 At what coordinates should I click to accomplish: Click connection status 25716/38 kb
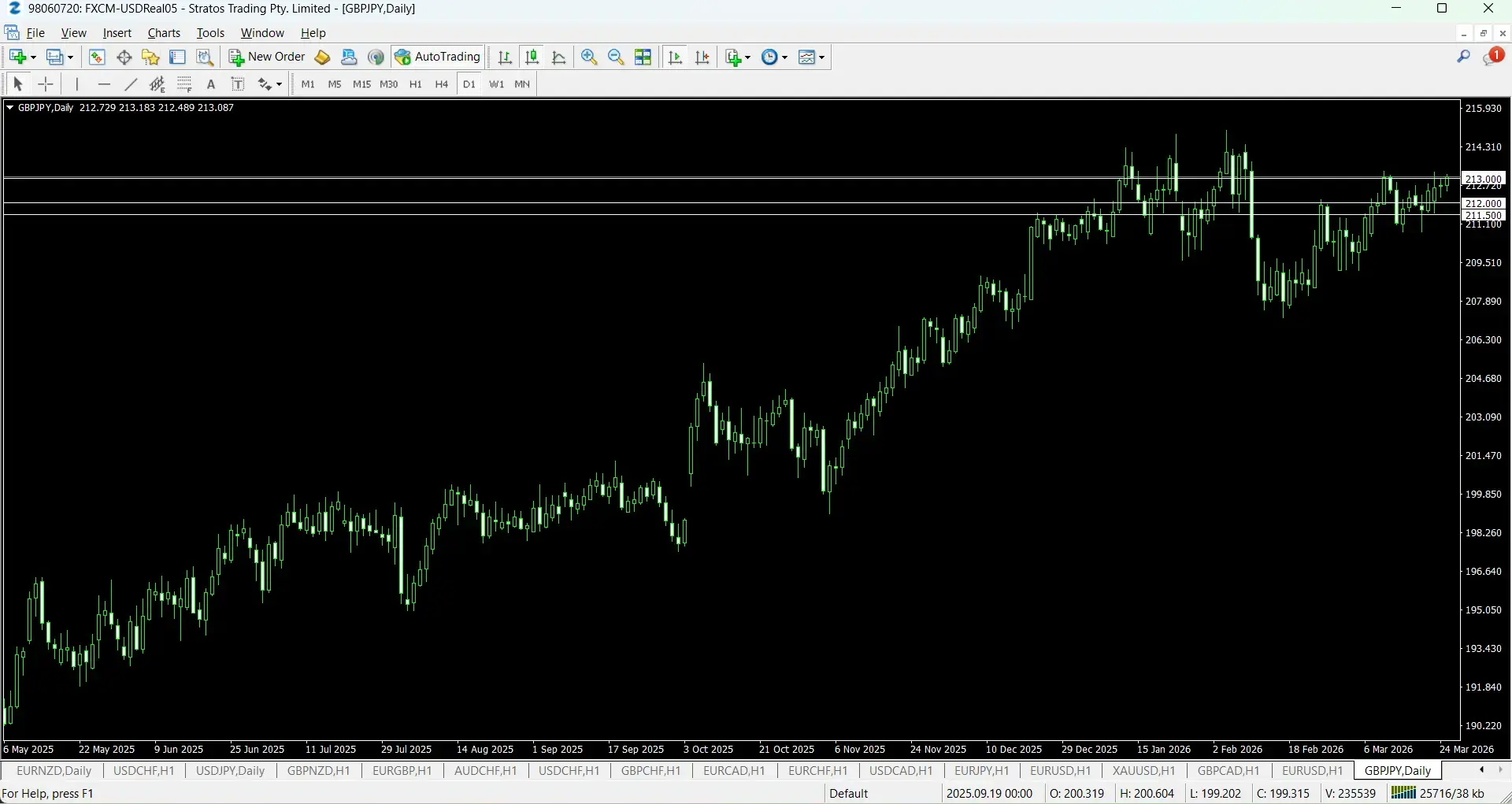coord(1439,794)
